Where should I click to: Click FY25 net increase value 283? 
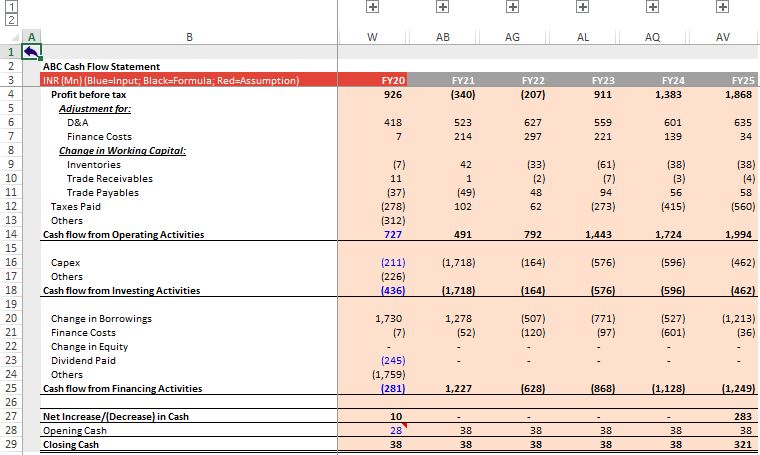724,416
